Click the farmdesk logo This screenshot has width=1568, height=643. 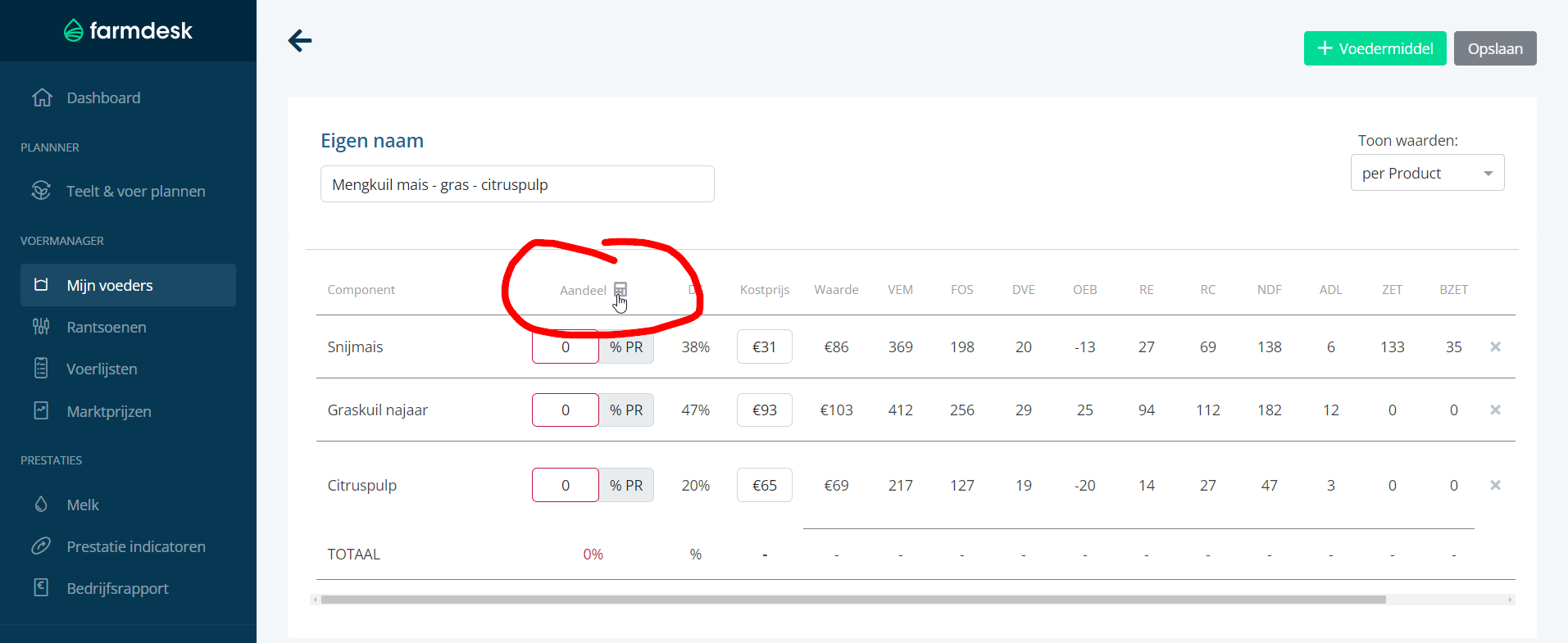click(x=129, y=31)
